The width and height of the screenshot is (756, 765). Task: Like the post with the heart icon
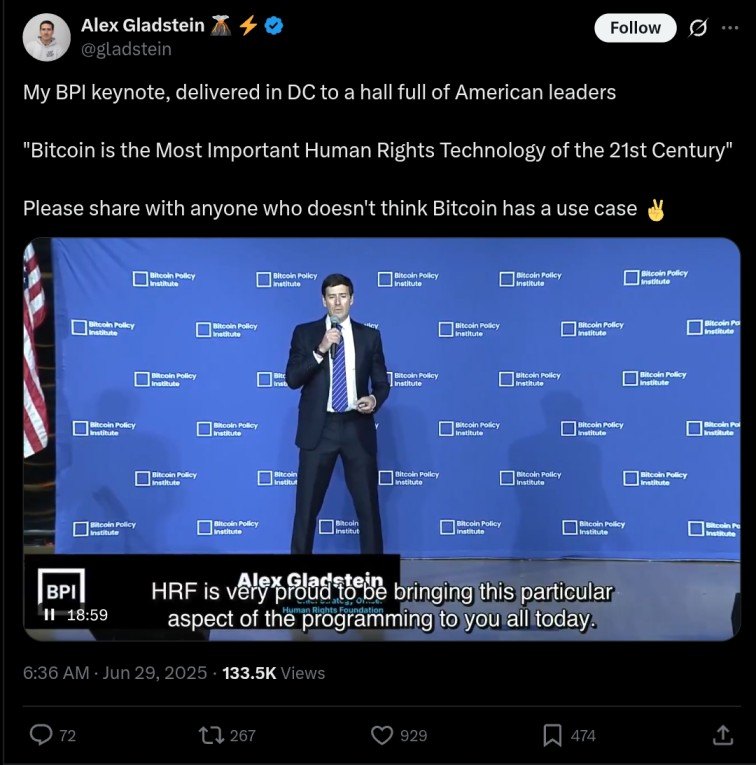tap(381, 735)
